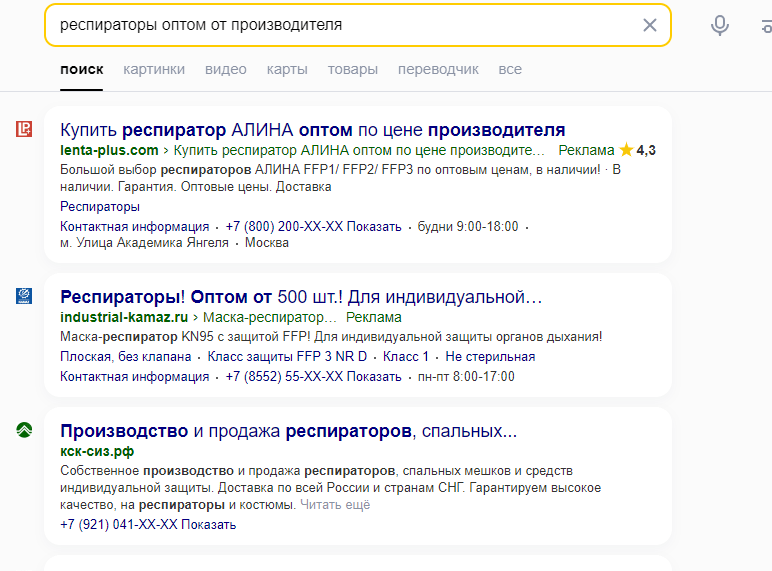Visit industrial-kamaz.ru domain link
Image resolution: width=772 pixels, height=571 pixels.
(124, 317)
